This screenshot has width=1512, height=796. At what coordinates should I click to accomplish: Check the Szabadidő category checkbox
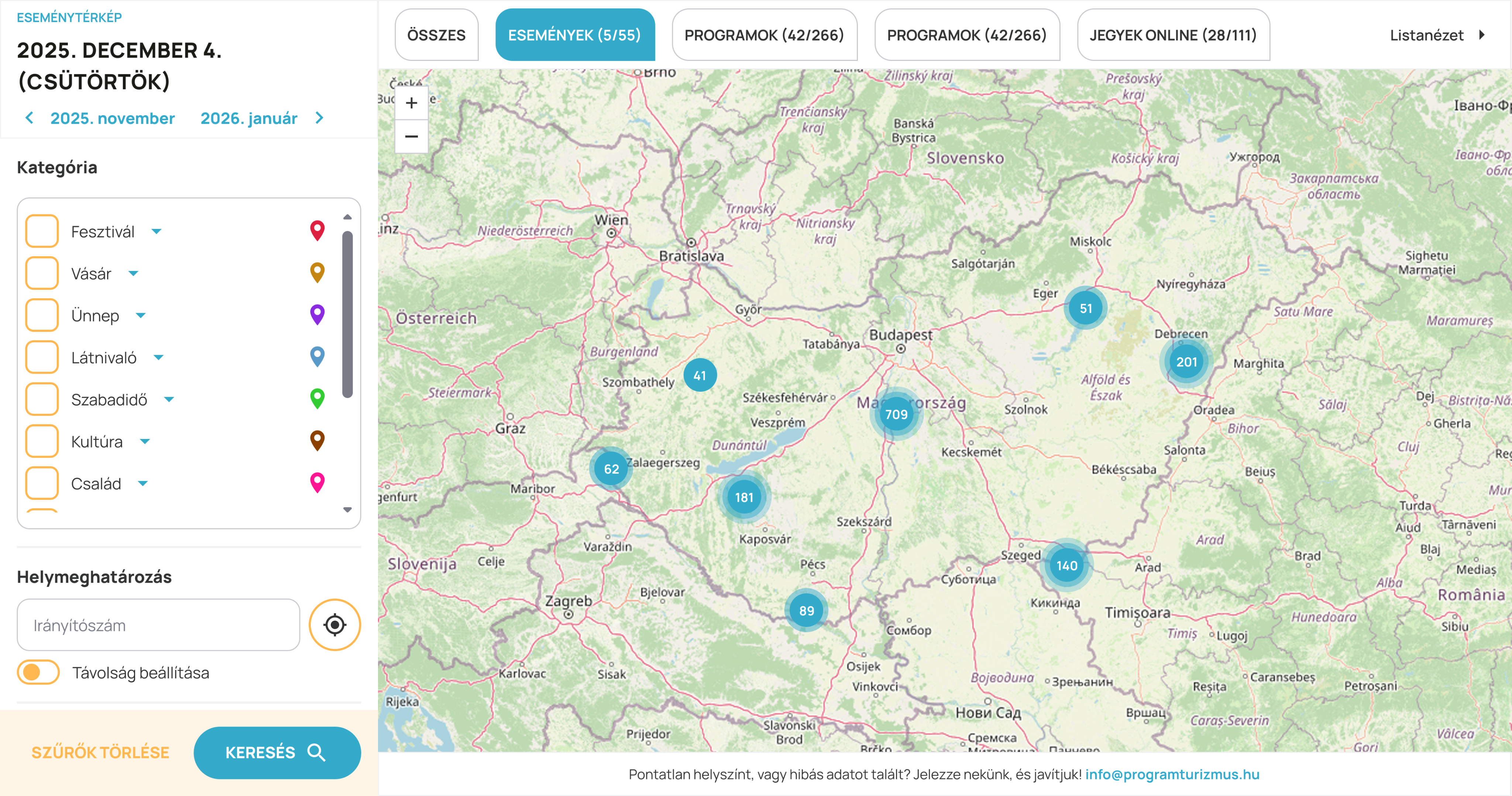[42, 399]
